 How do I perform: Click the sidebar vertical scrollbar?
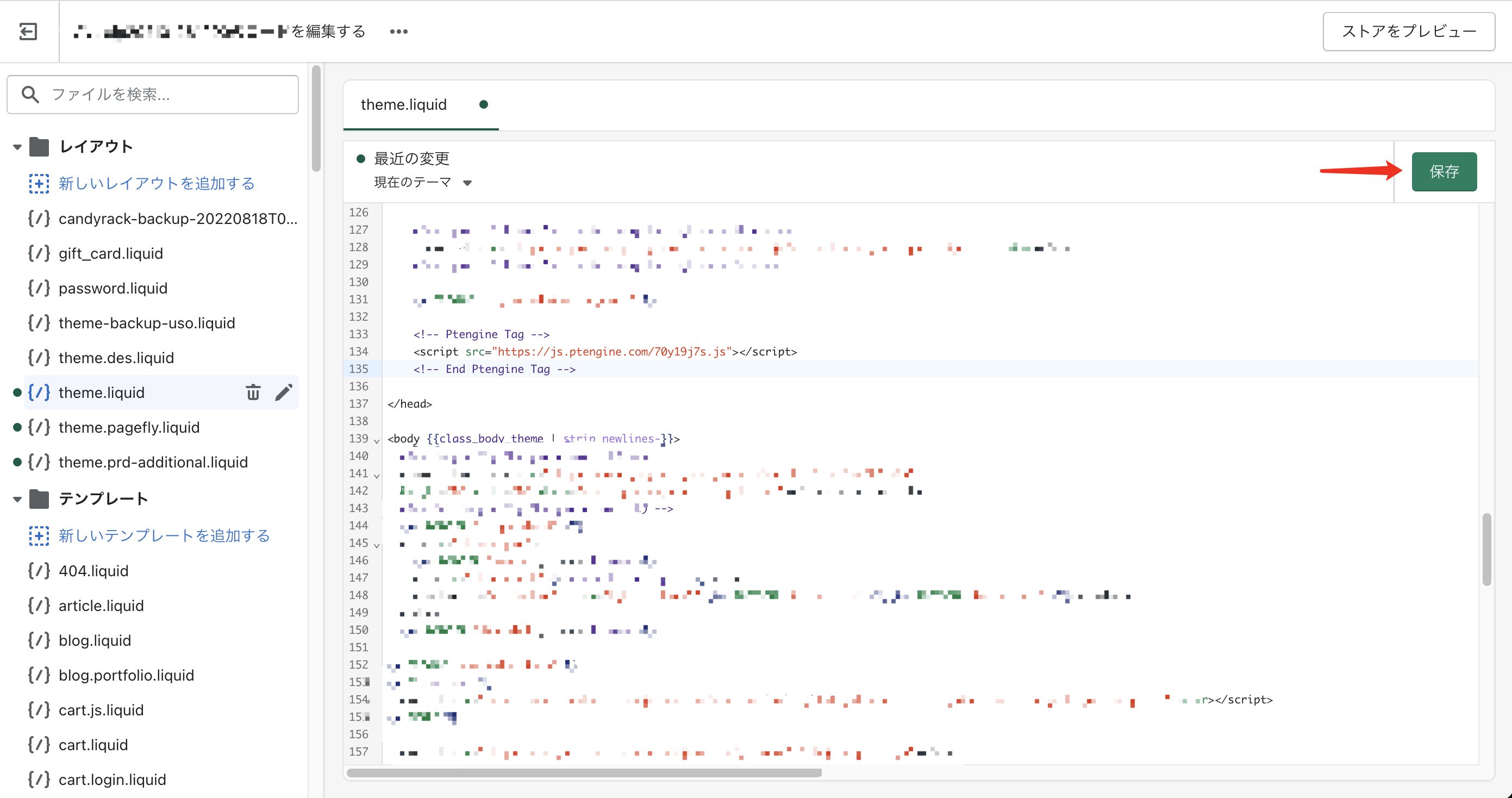pos(316,119)
